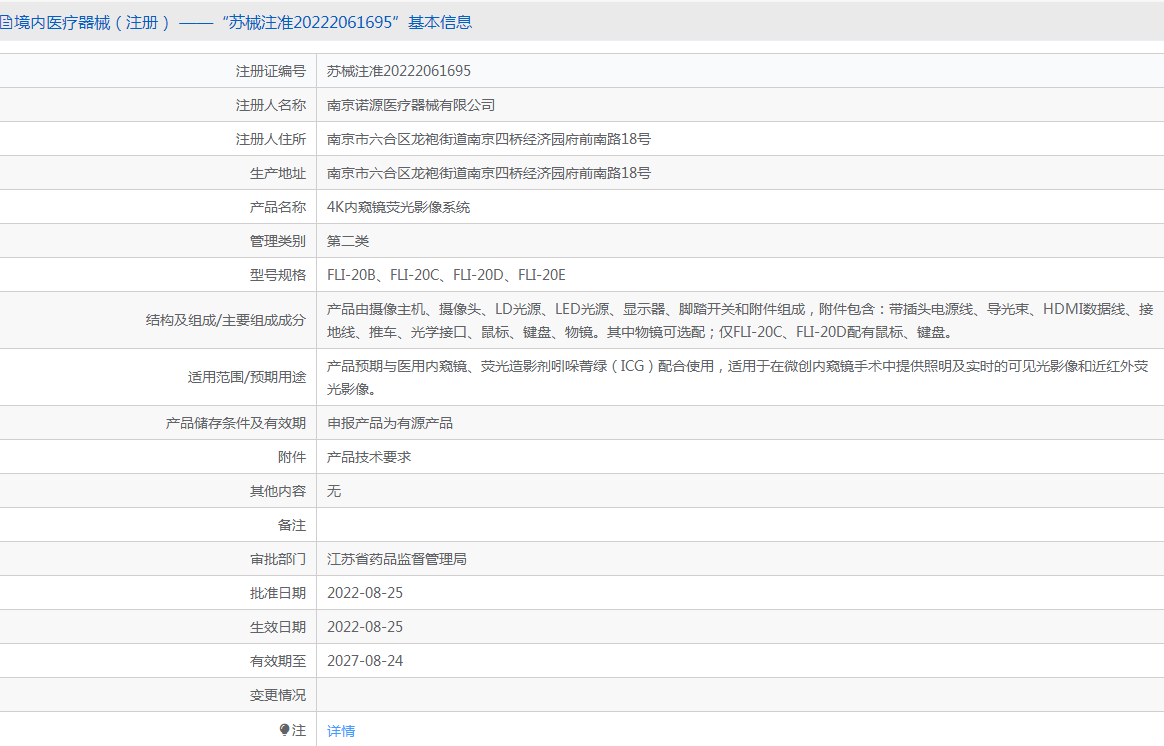Select the 批准日期 value 2022-08-25
Screen dimensions: 1164x746
click(x=364, y=593)
